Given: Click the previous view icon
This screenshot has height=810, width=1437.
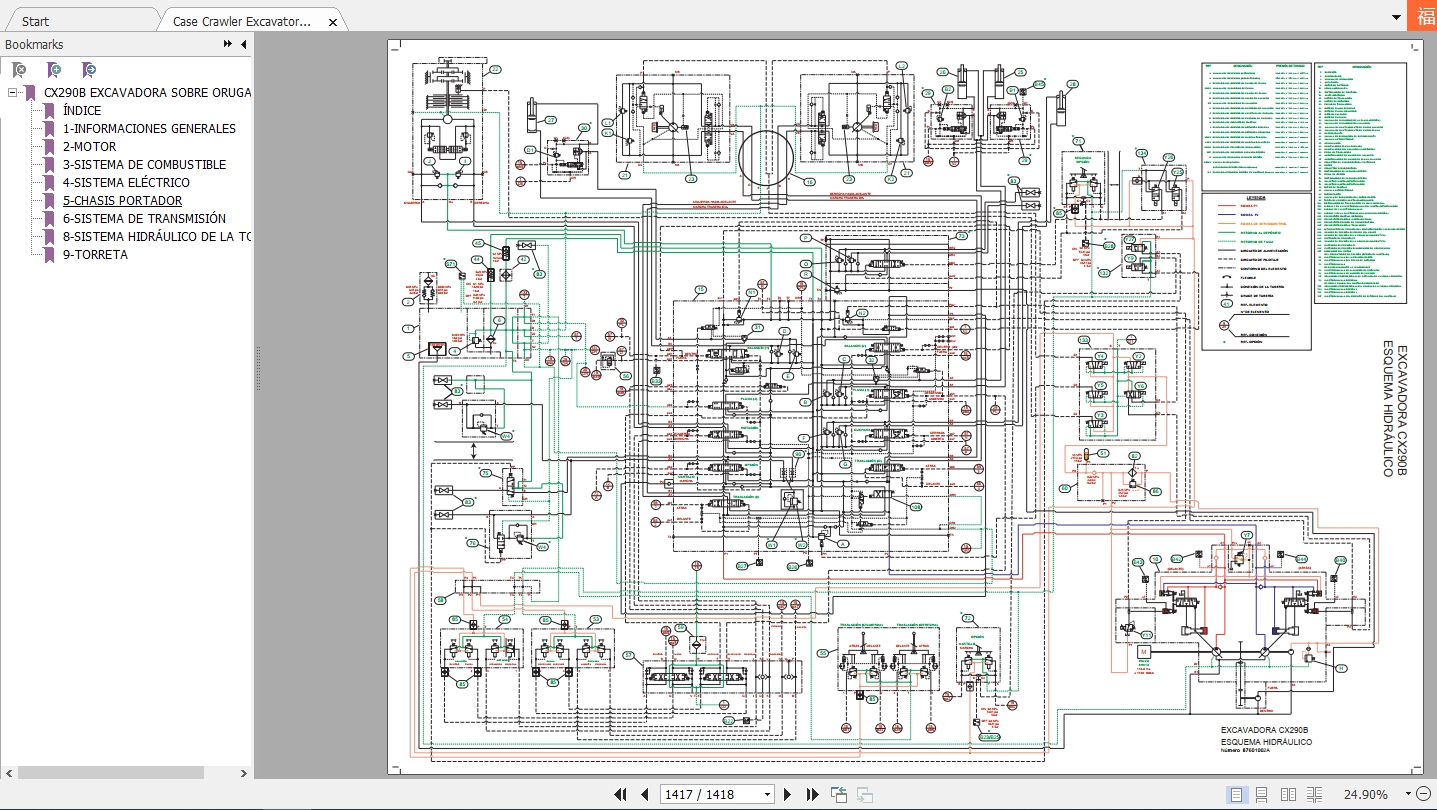Looking at the screenshot, I should tap(839, 795).
